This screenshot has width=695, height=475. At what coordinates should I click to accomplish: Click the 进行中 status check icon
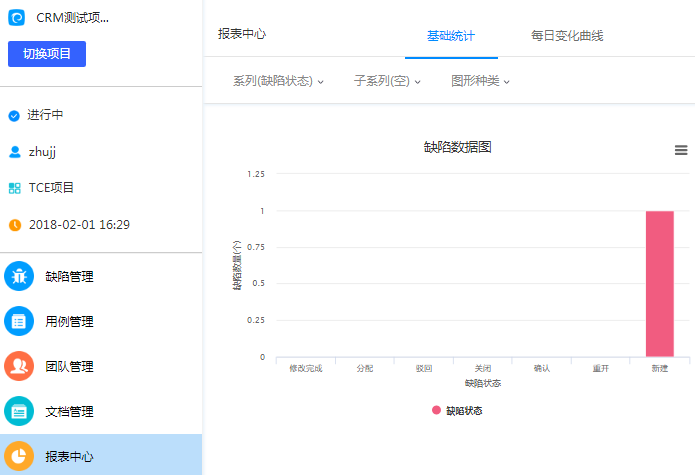click(14, 116)
